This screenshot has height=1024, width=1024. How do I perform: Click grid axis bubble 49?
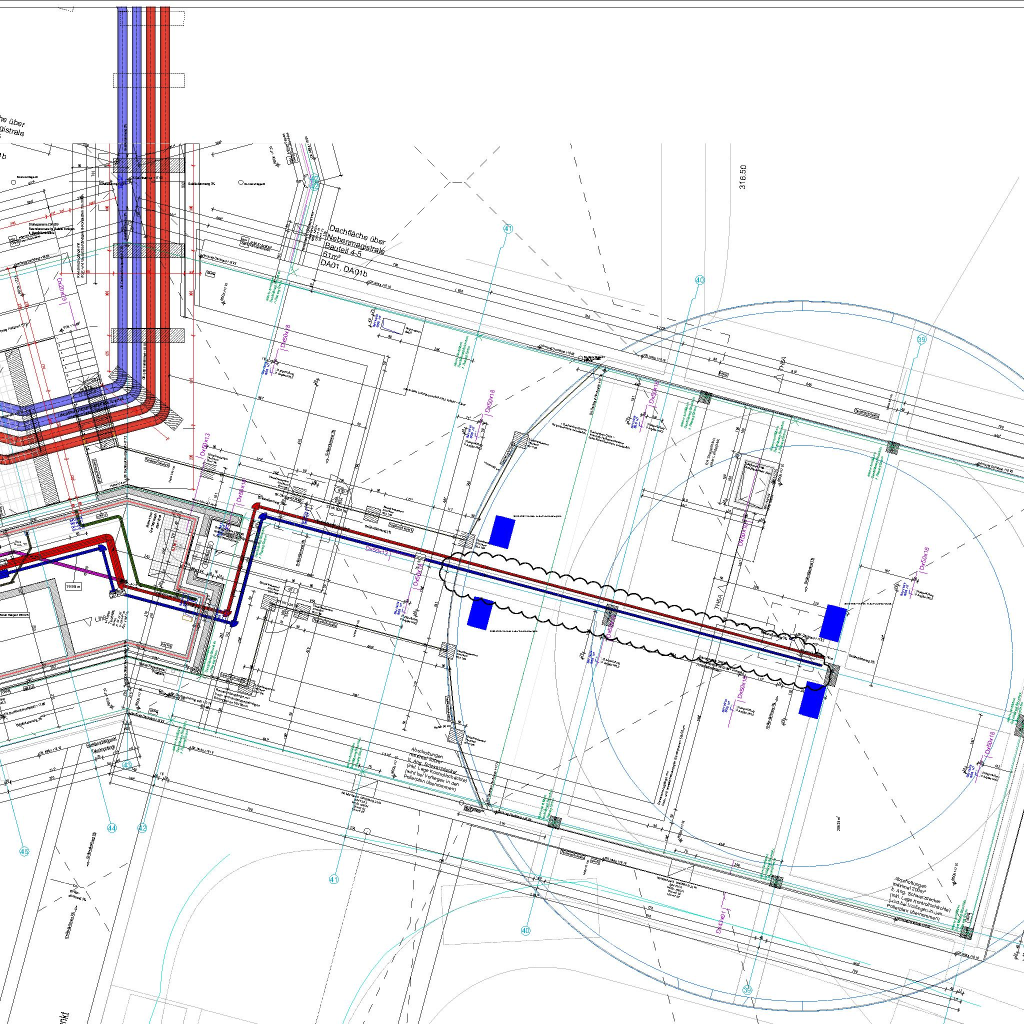coord(24,851)
